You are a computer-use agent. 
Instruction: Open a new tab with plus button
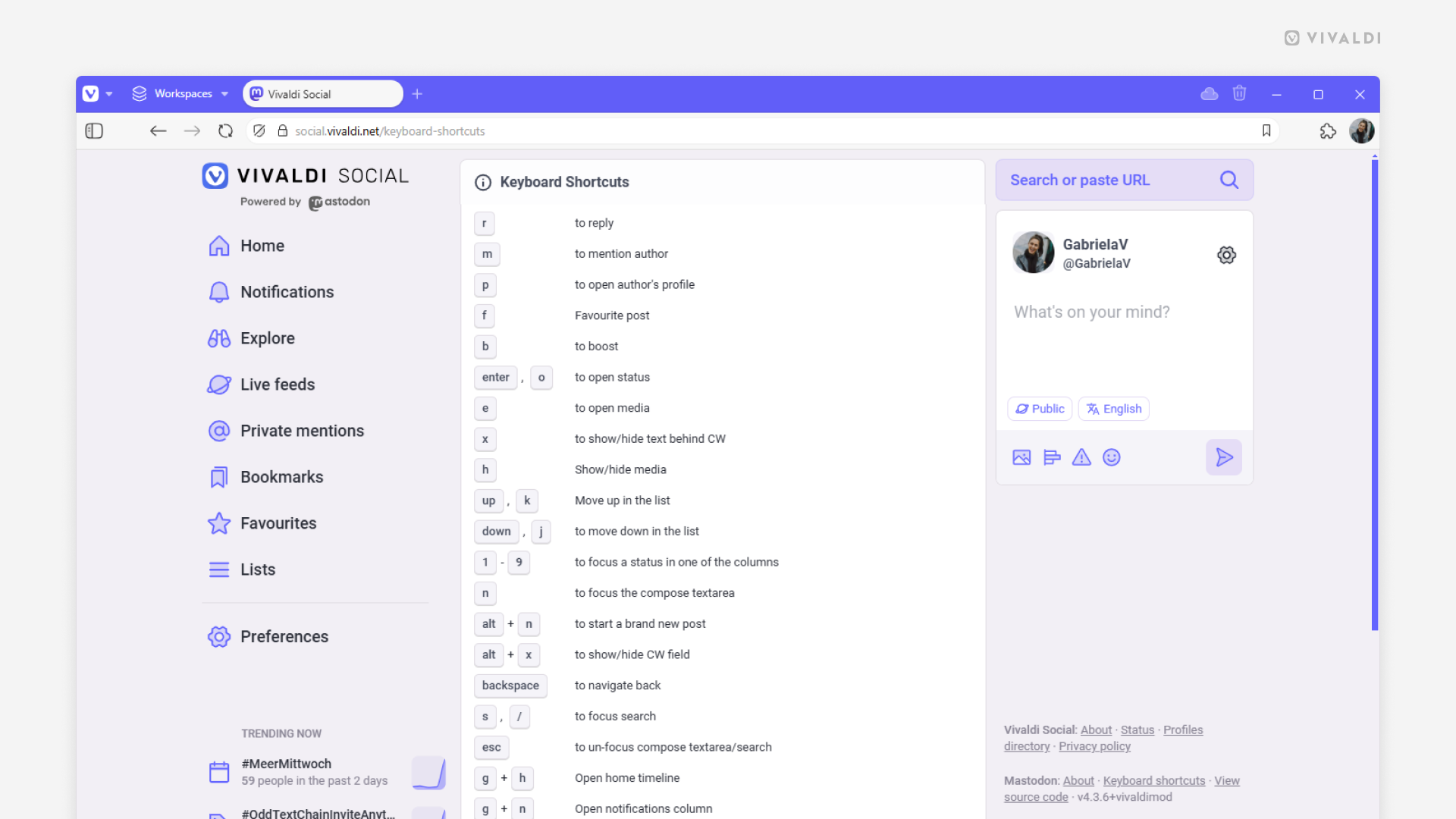click(417, 94)
